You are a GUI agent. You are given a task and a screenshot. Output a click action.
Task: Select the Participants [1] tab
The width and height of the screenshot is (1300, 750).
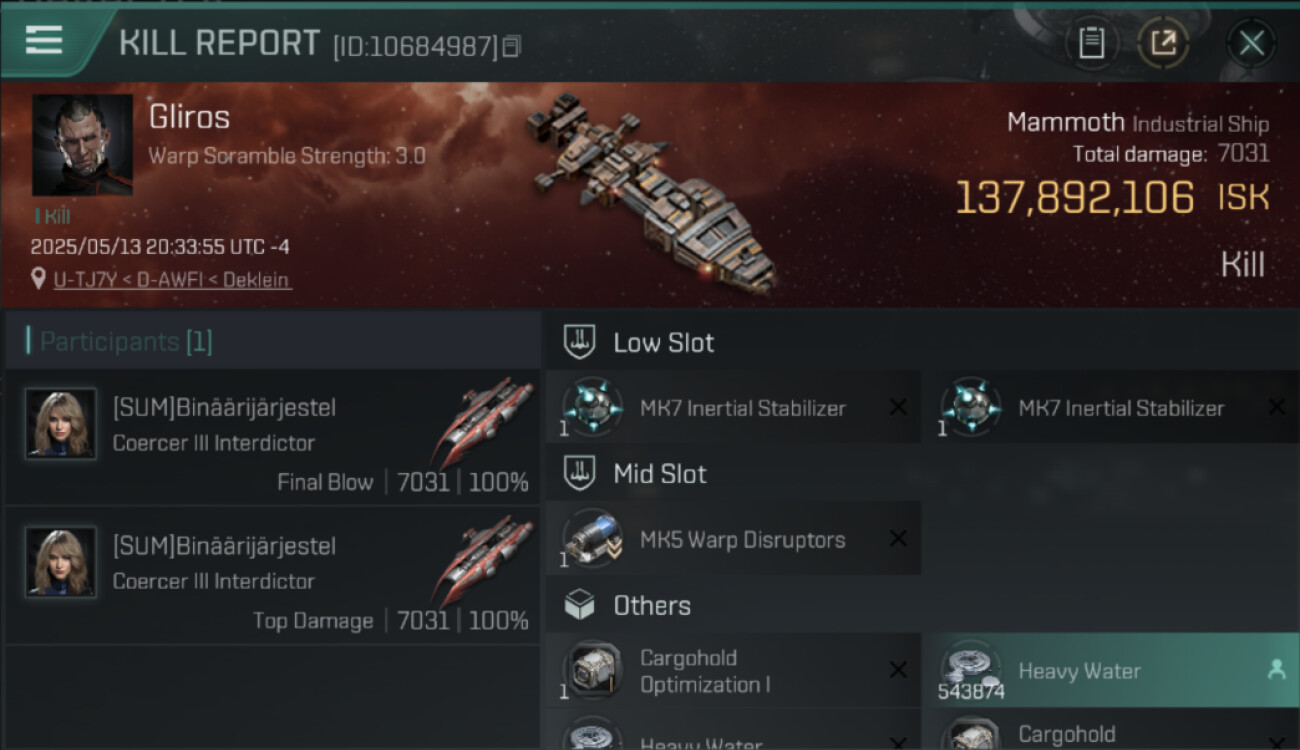click(125, 342)
